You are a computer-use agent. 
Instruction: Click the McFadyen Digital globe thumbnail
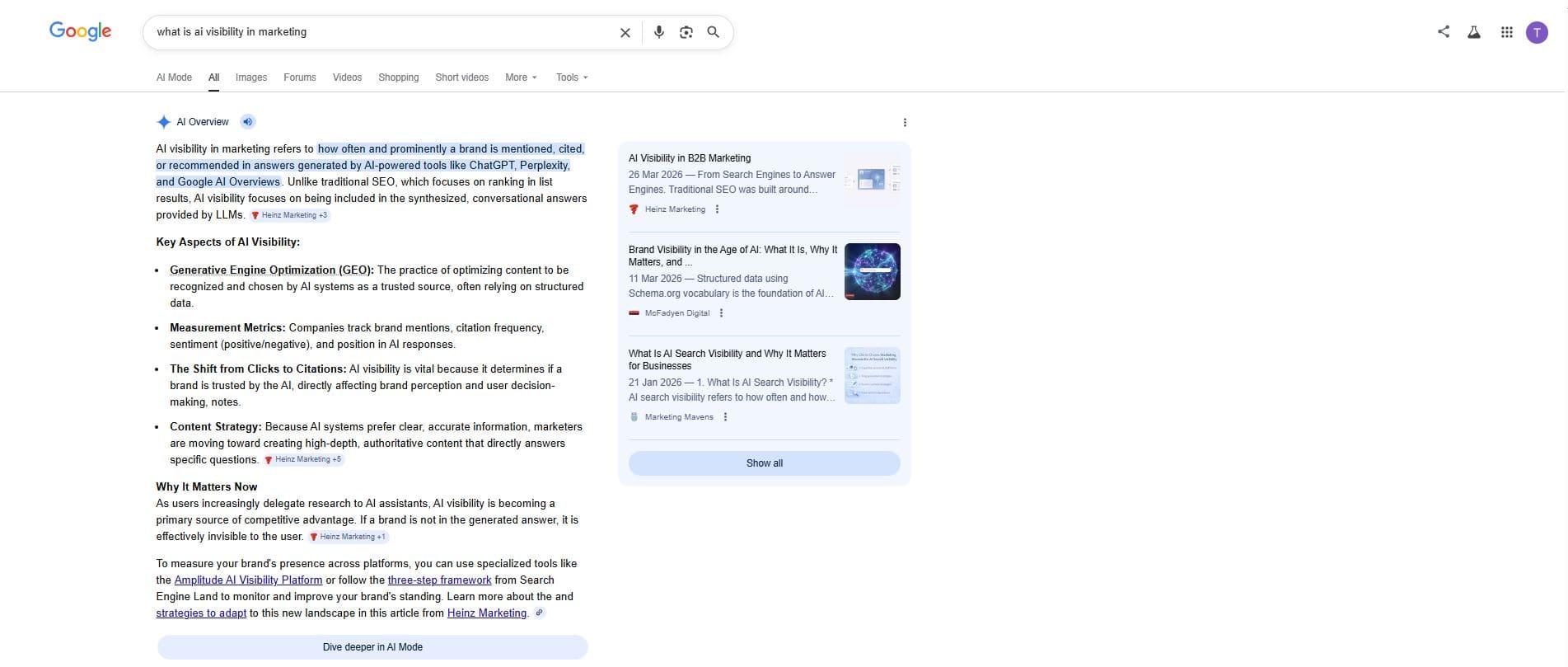point(873,271)
